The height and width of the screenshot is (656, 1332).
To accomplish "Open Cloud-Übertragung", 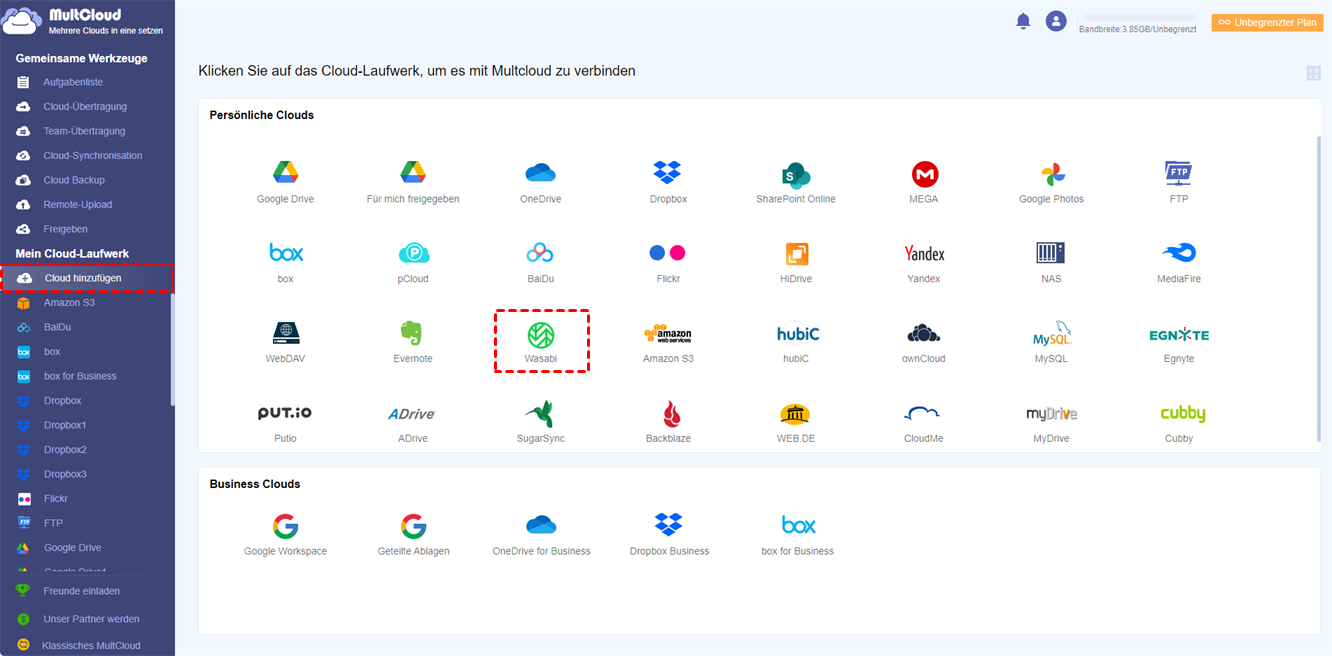I will (87, 106).
